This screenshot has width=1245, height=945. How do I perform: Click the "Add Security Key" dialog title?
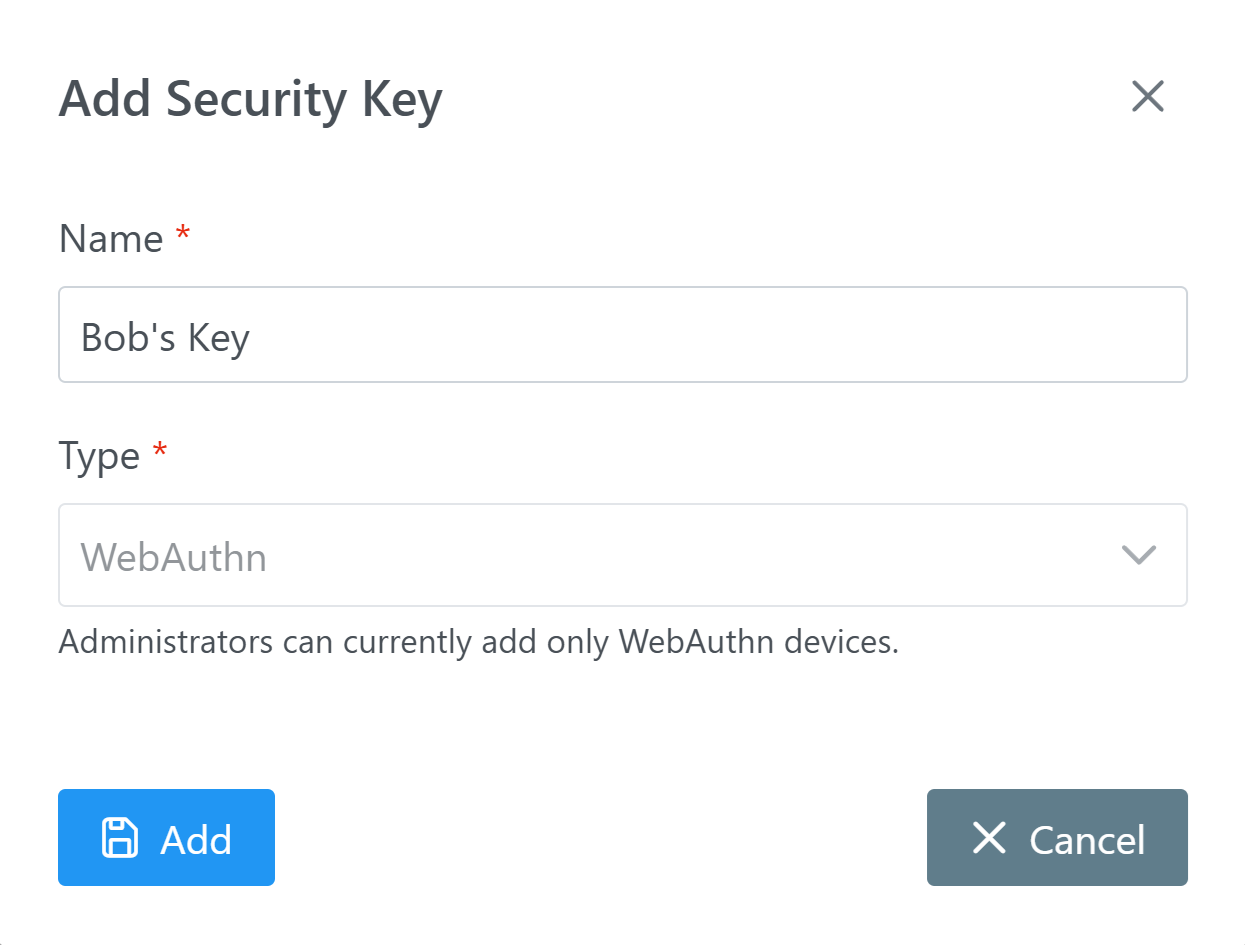click(x=250, y=100)
